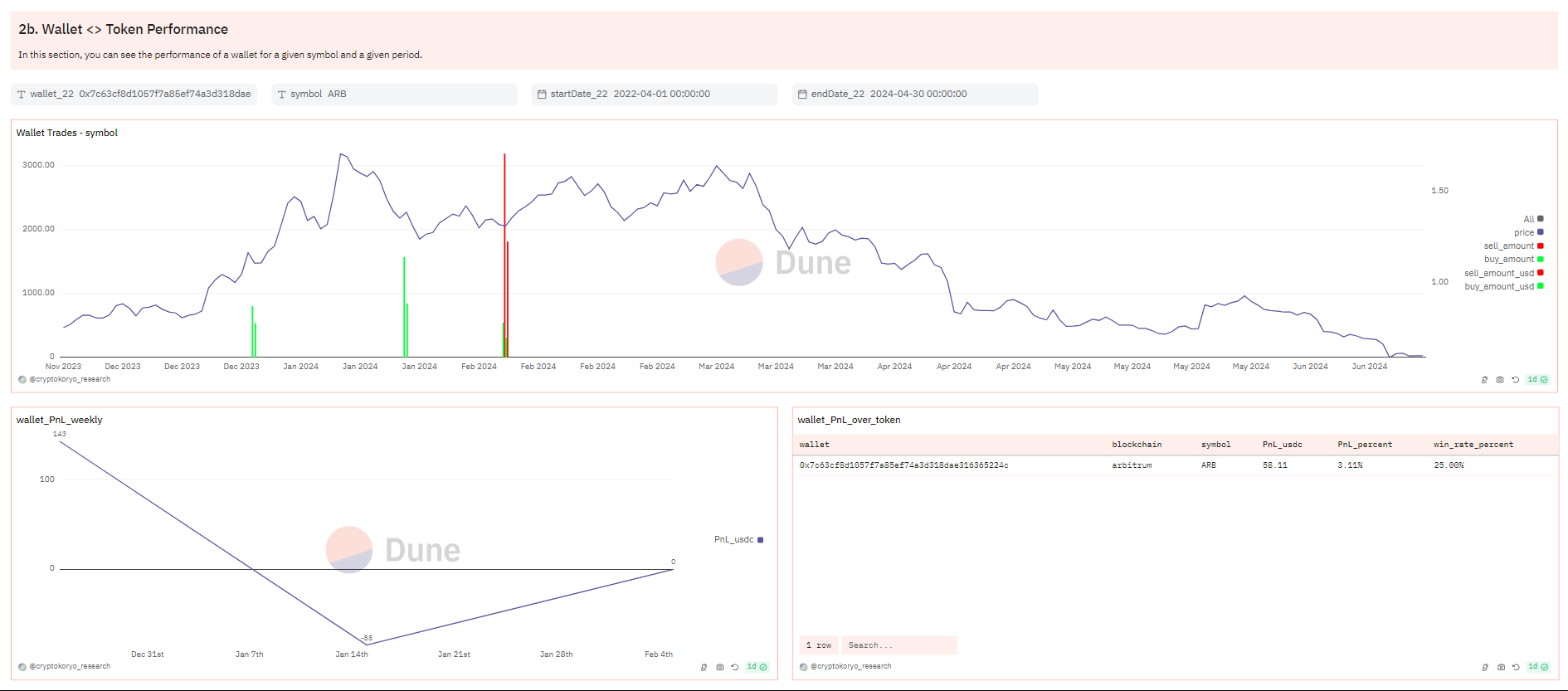Open query link icon in wallet_PnL_weekly panel
Screen dimensions: 1568x691
pyautogui.click(x=704, y=667)
